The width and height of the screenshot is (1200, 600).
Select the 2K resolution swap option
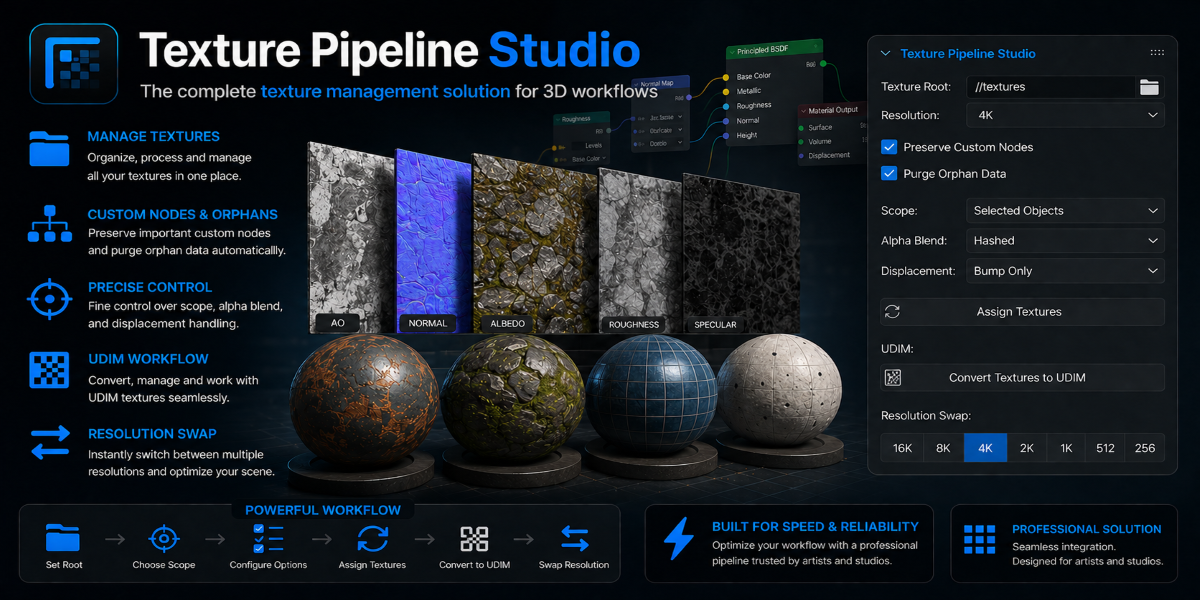coord(1026,448)
